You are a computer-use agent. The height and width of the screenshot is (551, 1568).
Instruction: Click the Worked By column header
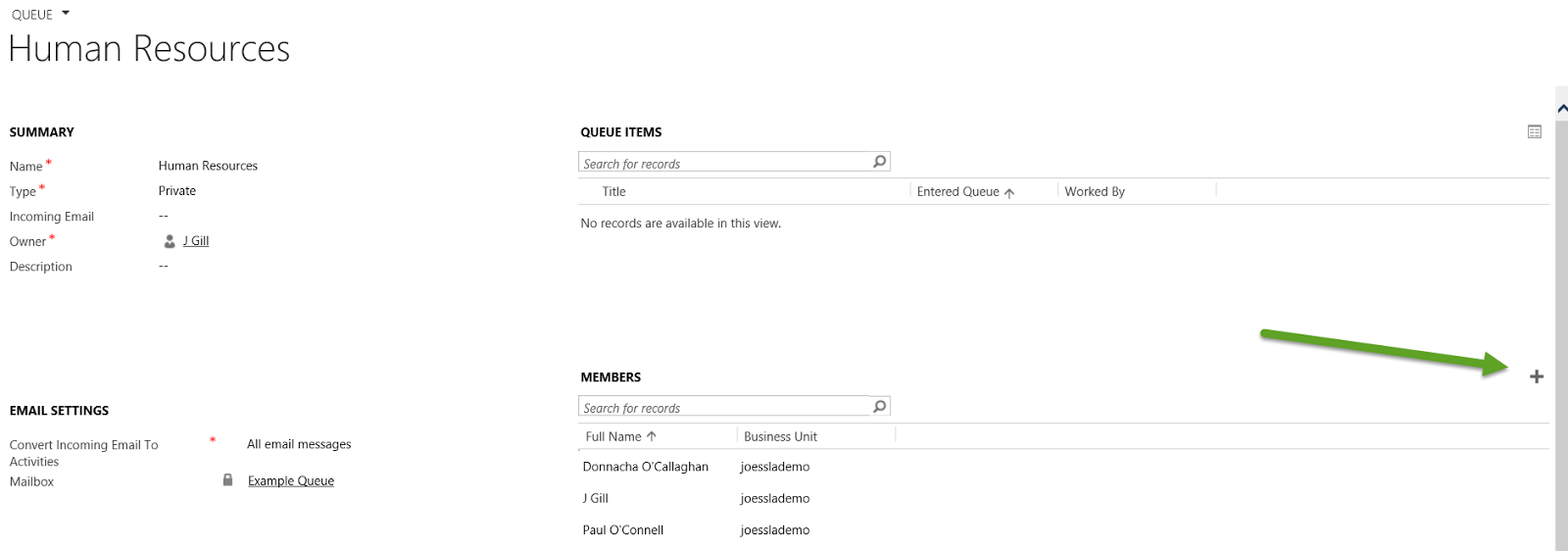click(1094, 192)
